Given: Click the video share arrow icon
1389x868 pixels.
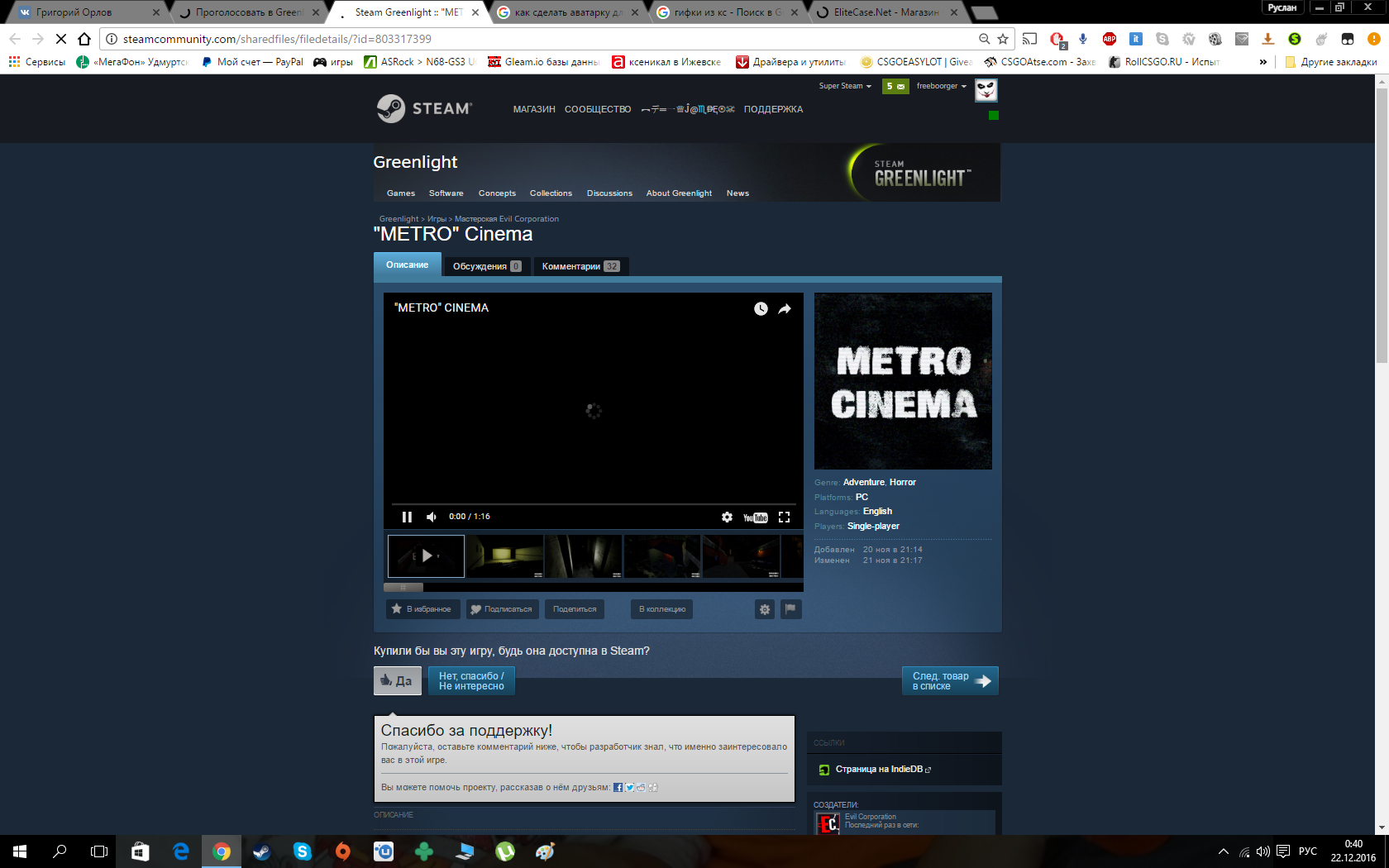Looking at the screenshot, I should coord(785,308).
